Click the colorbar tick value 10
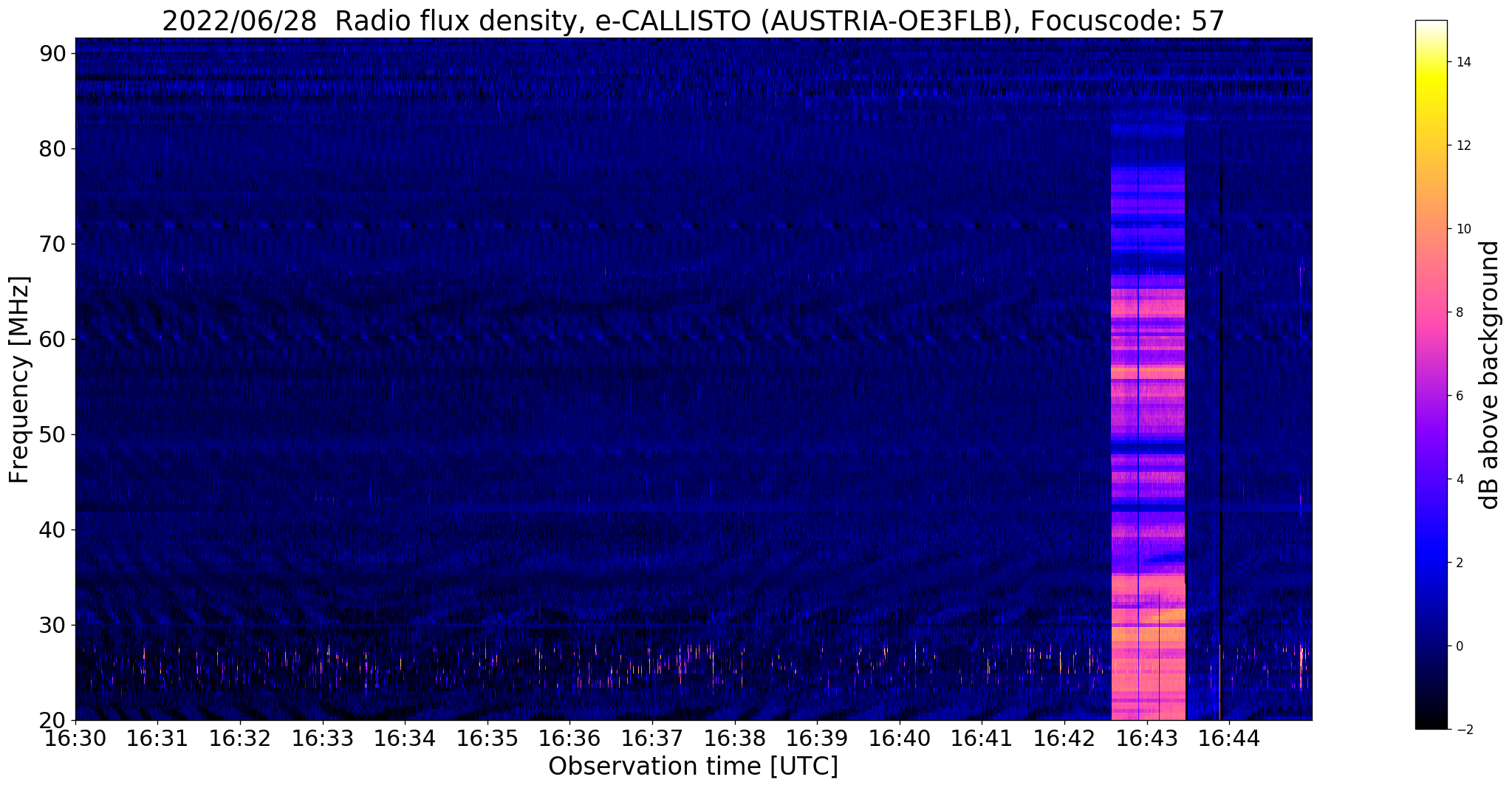This screenshot has width=1512, height=788. [1463, 229]
